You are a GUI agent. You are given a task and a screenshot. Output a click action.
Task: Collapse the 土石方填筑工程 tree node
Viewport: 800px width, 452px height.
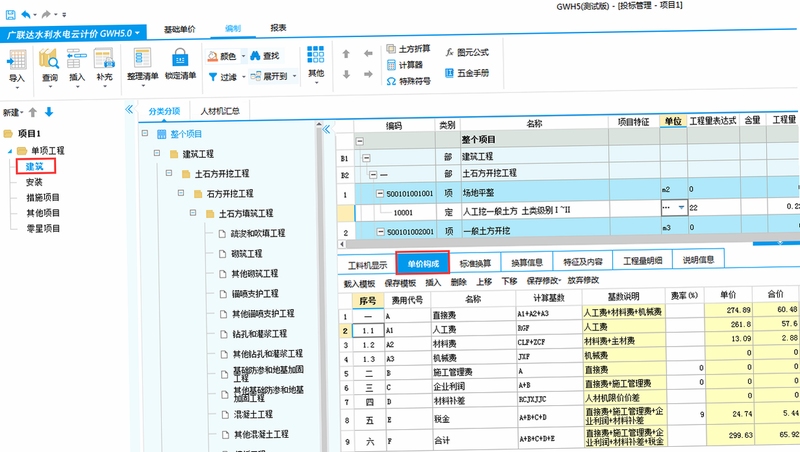click(193, 213)
